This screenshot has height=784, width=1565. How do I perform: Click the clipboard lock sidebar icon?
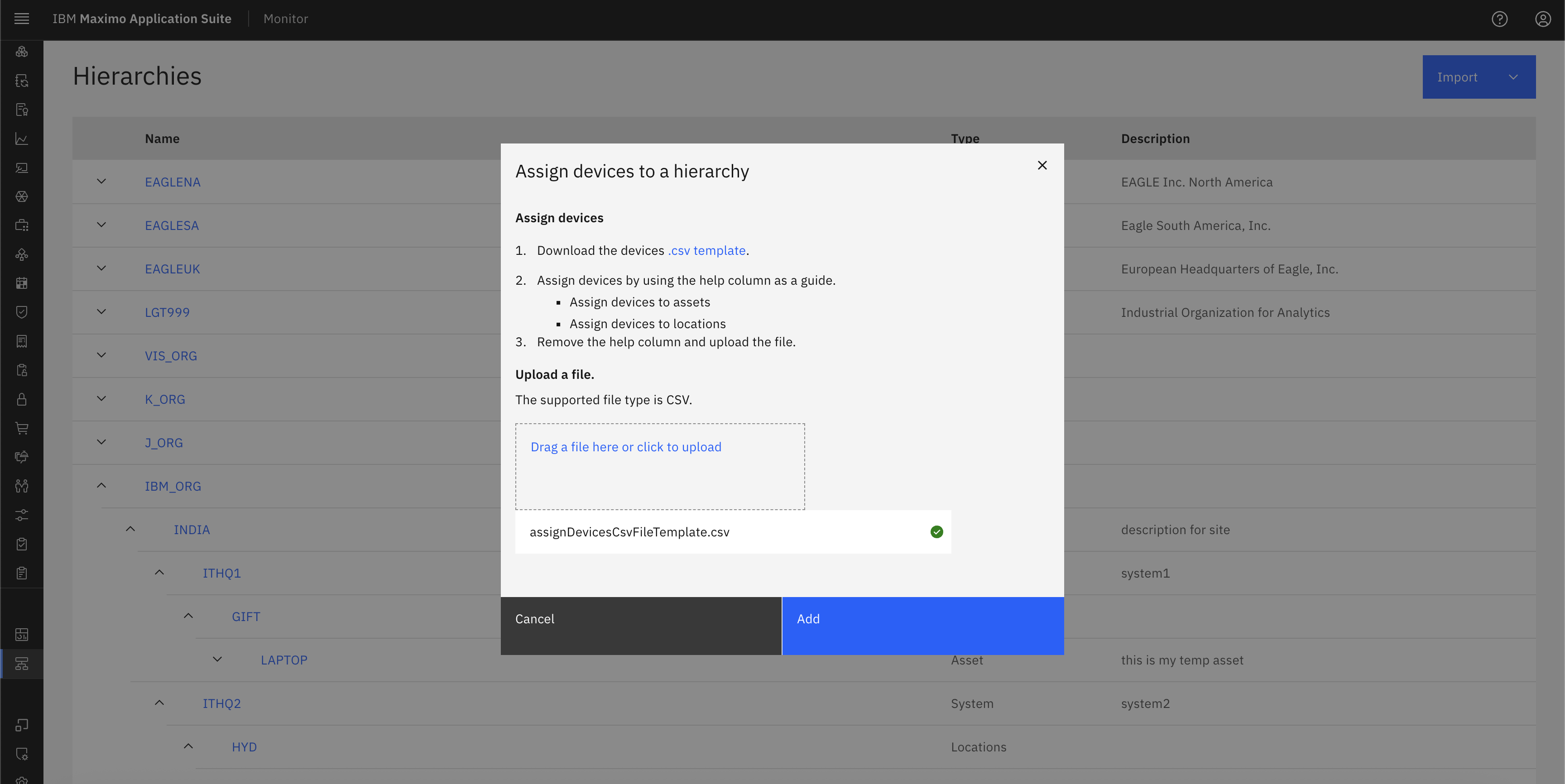22,370
